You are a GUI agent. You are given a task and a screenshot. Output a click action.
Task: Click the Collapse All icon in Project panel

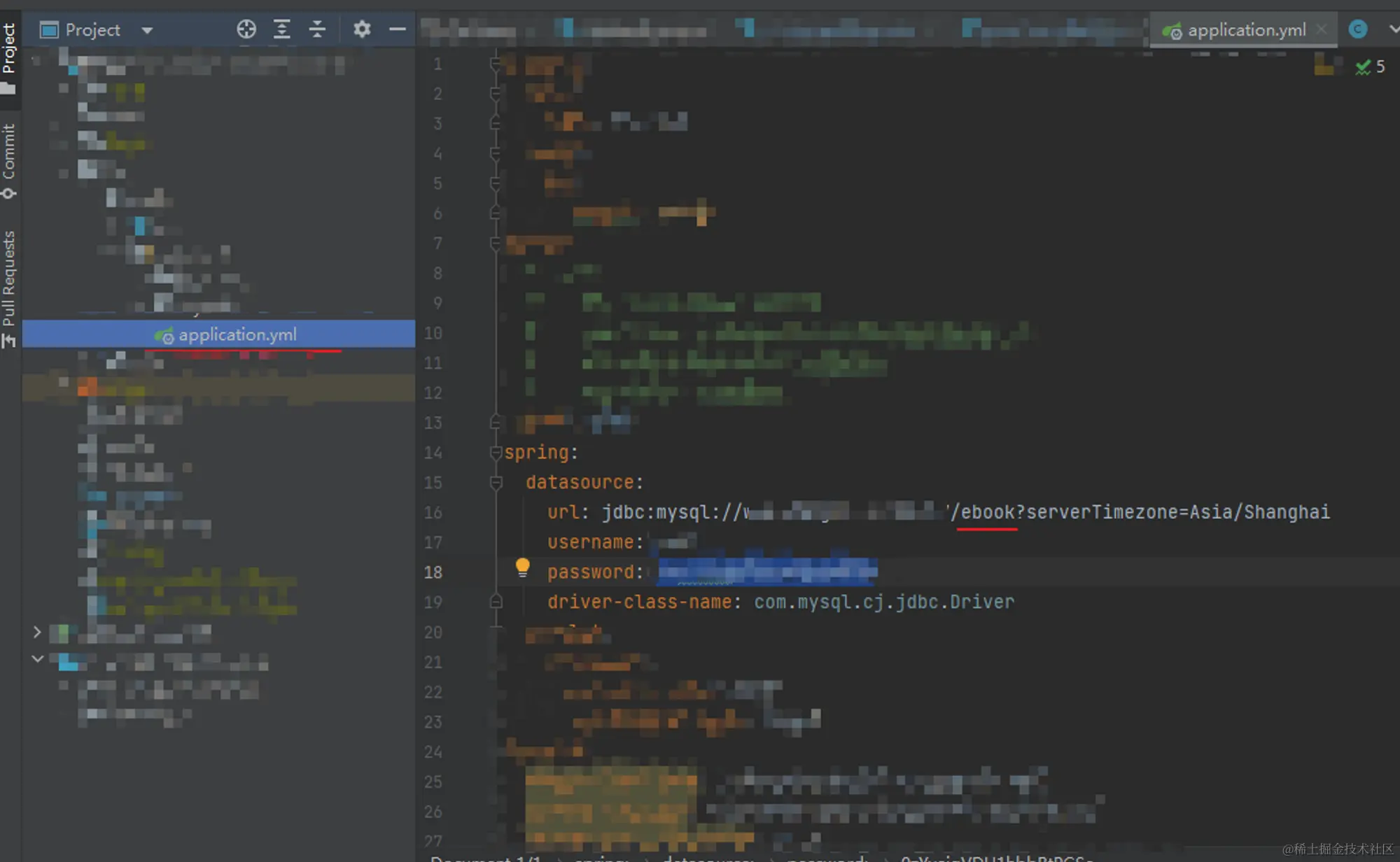317,29
